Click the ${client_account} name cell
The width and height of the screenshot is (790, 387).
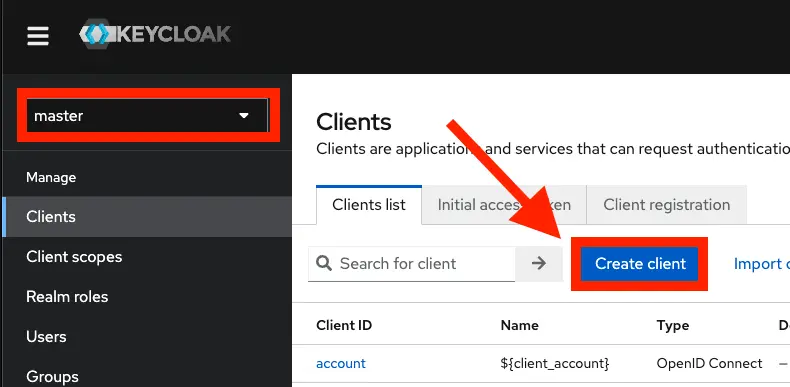555,363
